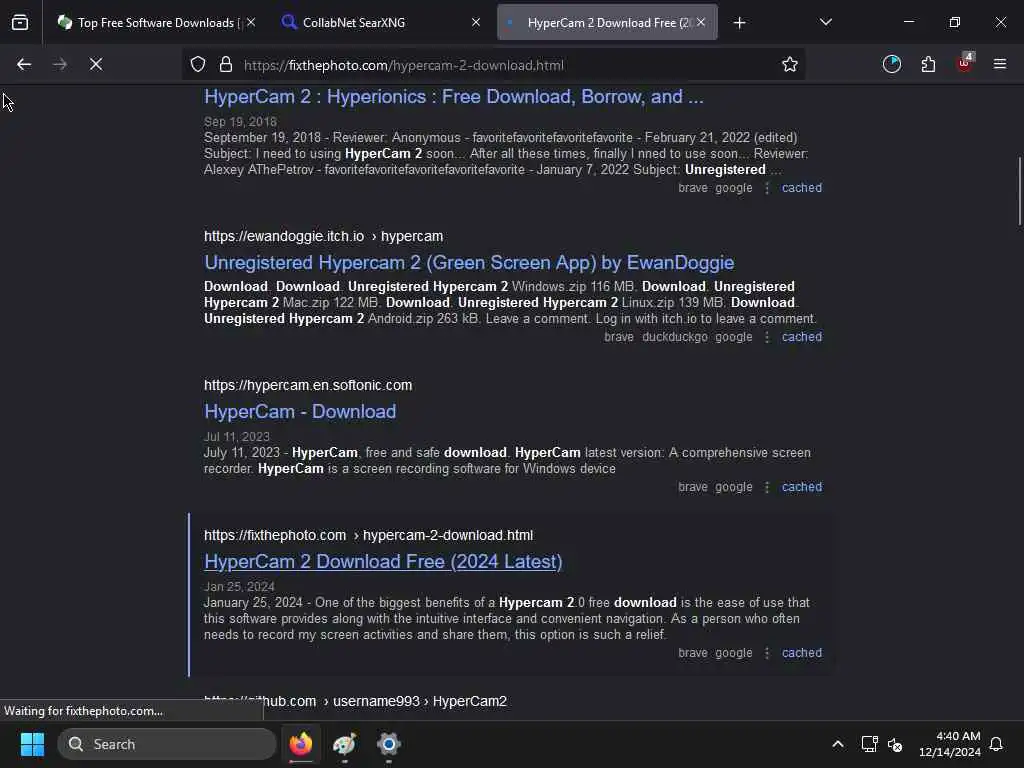Click ewandoggie.itch.io result URL

tap(323, 236)
